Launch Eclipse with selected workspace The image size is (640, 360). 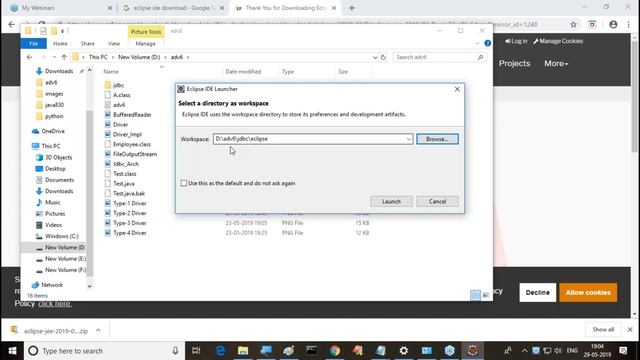pyautogui.click(x=391, y=202)
